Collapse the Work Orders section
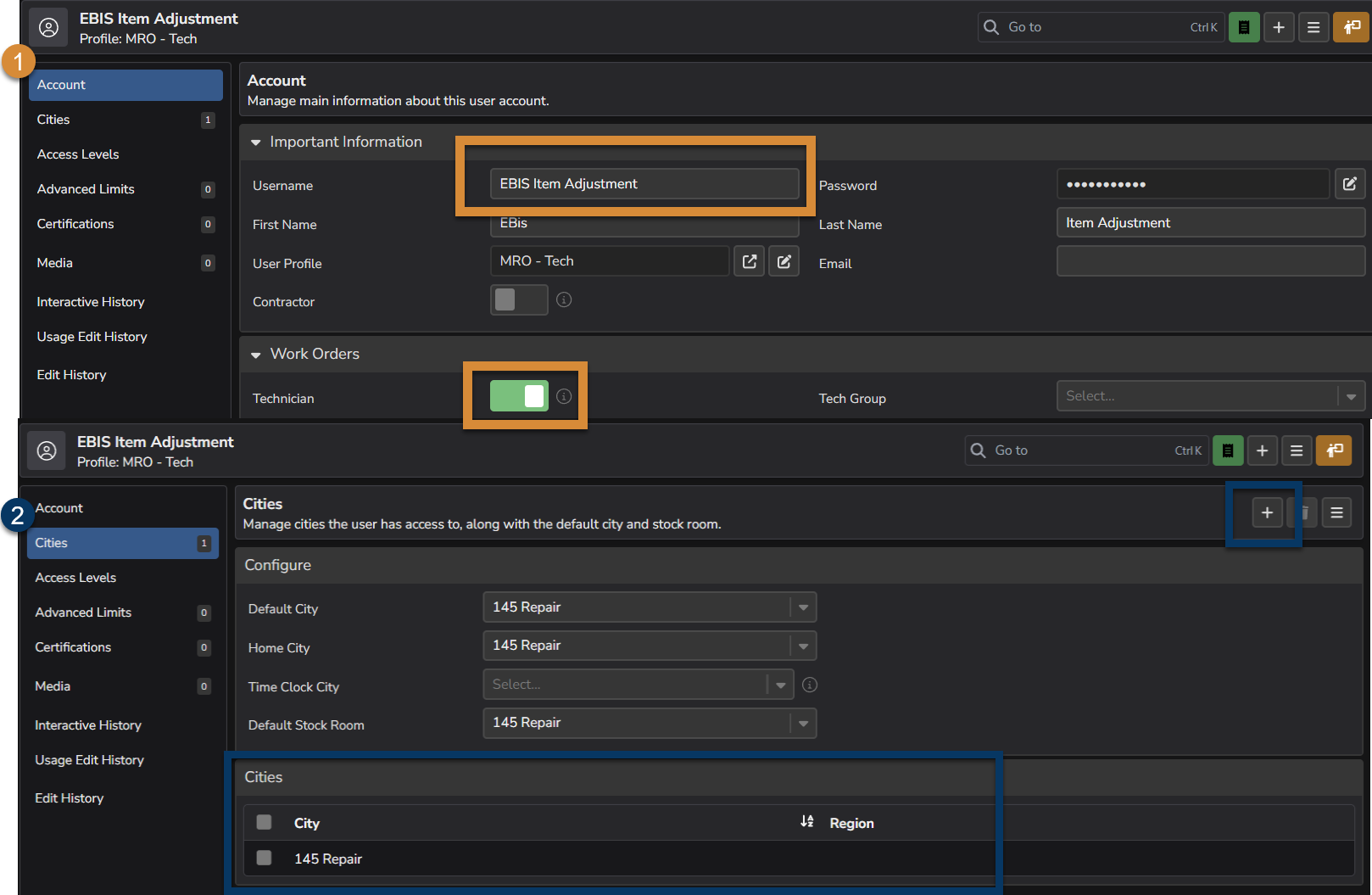 256,355
